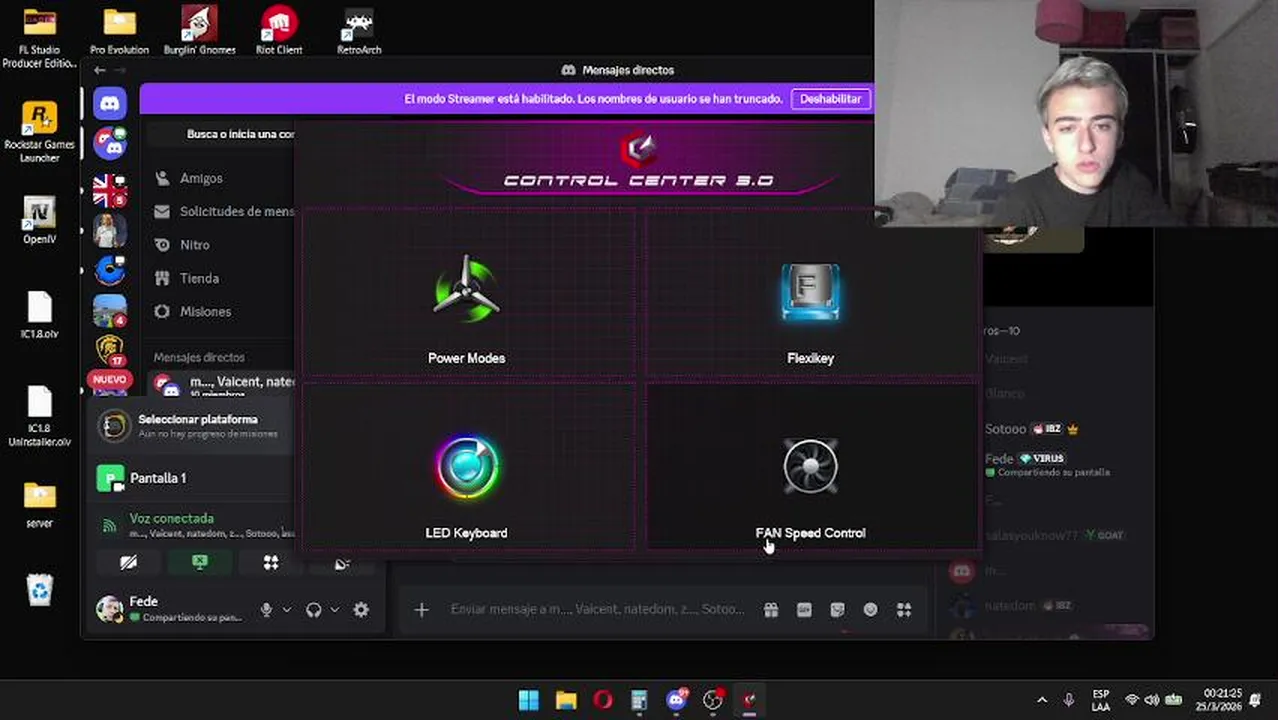
Task: Open Solicitudes de mensajes in Discord
Action: click(x=223, y=211)
